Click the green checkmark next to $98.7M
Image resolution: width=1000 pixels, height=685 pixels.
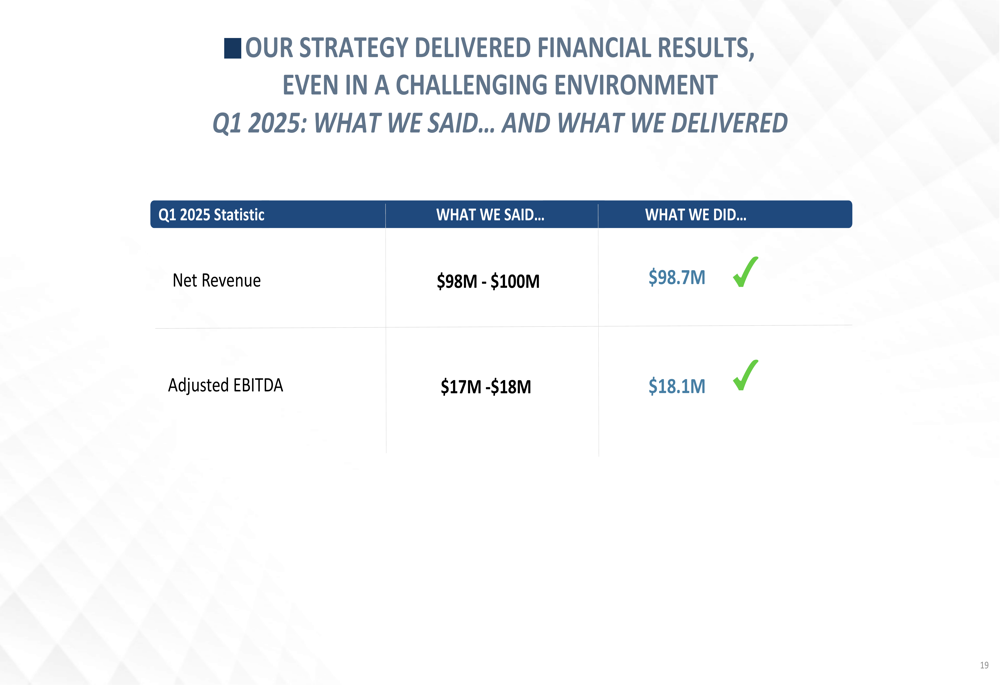746,272
